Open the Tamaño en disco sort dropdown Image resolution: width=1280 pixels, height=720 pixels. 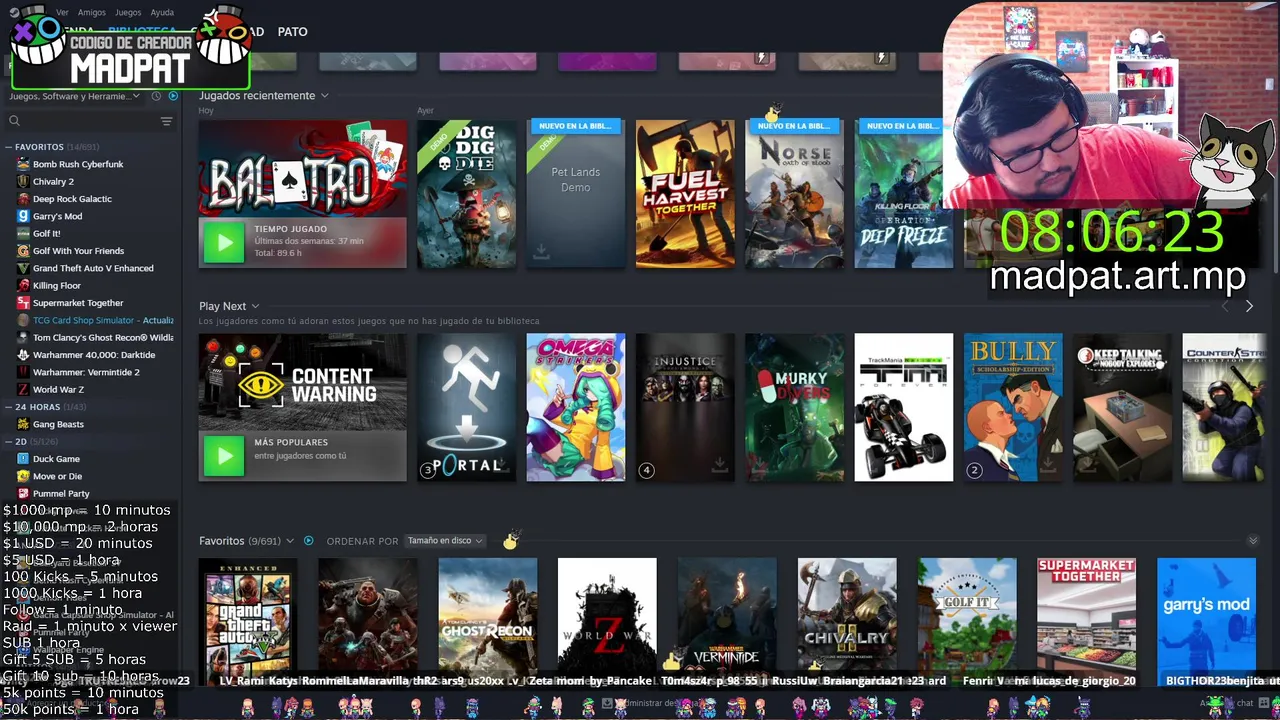click(445, 541)
